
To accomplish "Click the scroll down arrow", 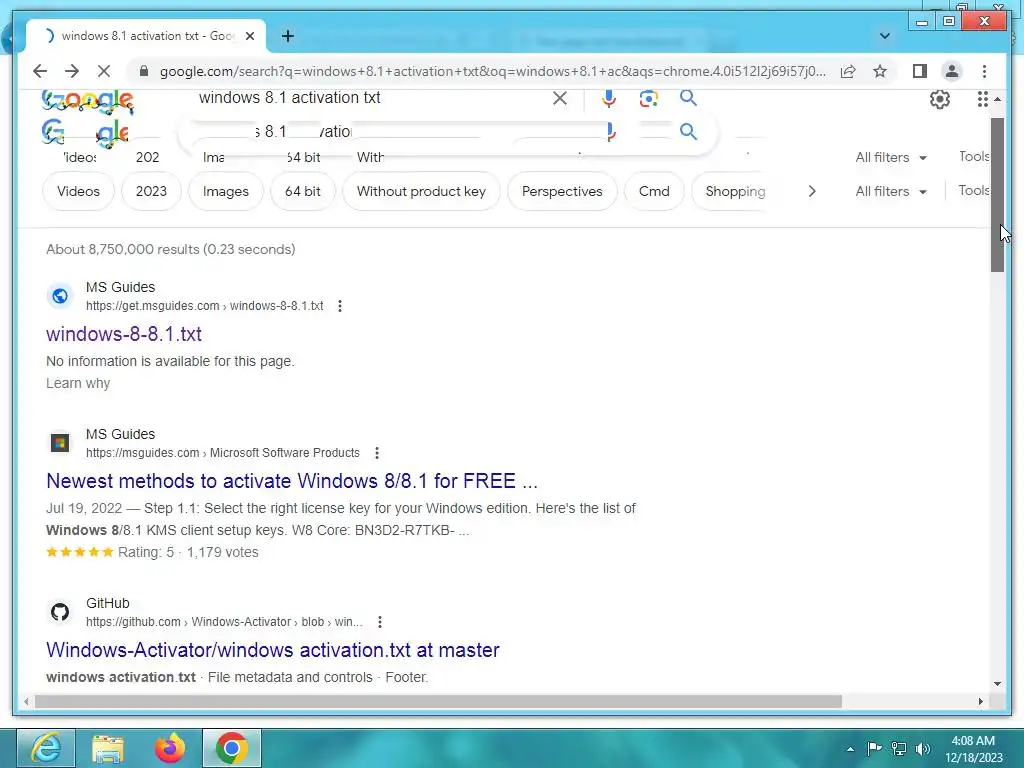I will (997, 684).
